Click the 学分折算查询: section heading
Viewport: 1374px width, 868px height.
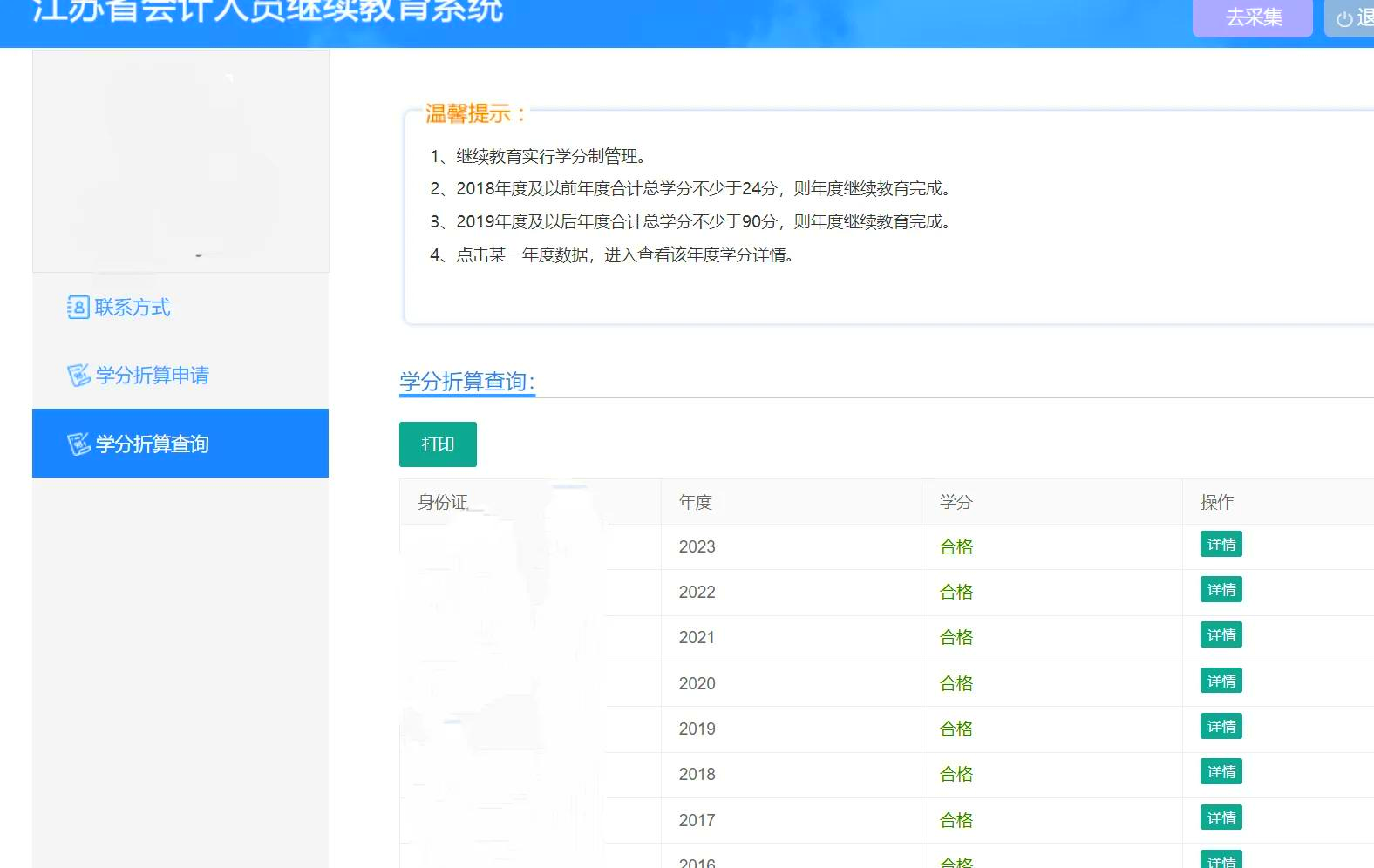pos(467,382)
